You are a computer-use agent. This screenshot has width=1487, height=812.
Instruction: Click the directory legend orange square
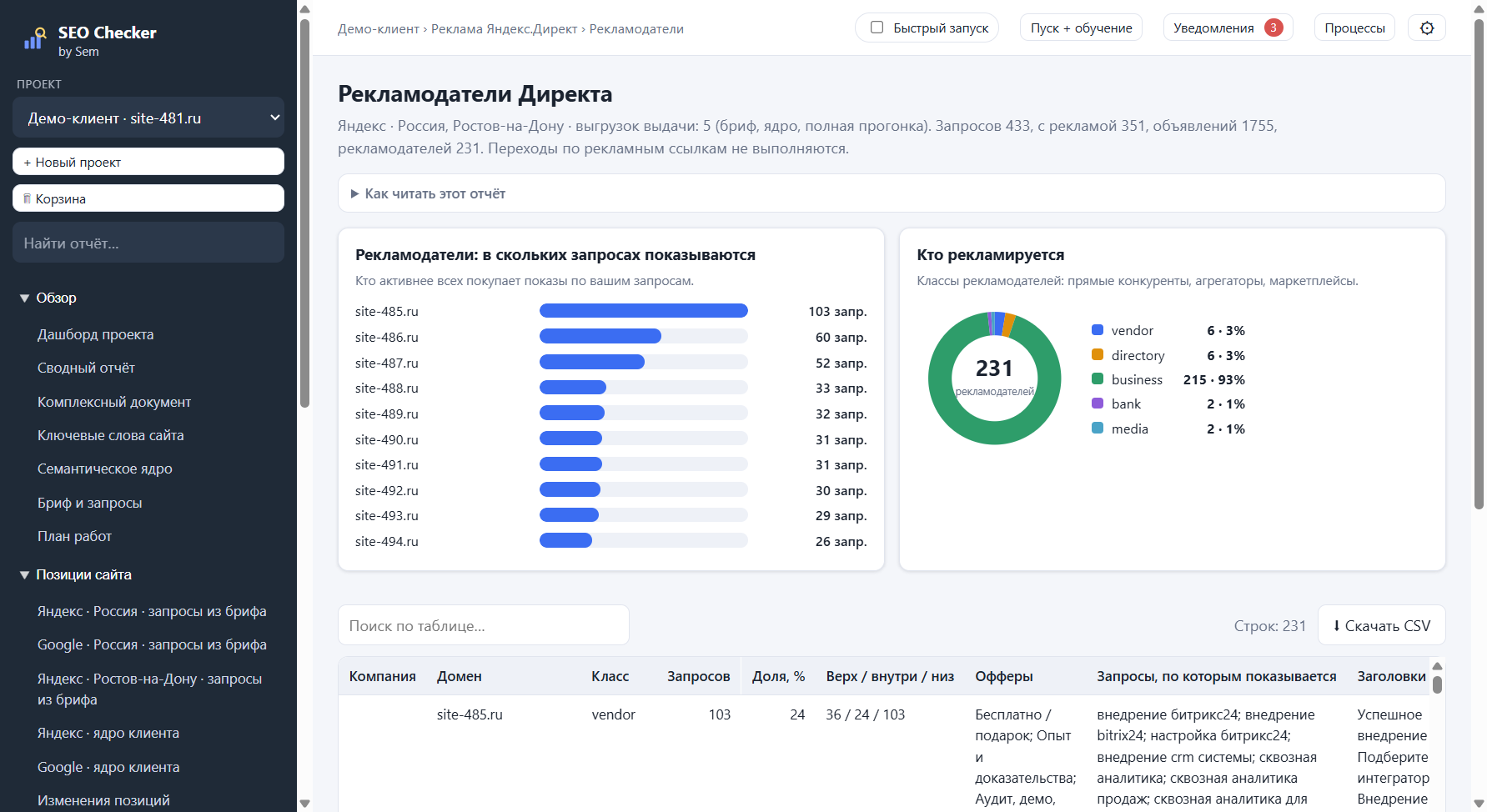click(x=1098, y=354)
